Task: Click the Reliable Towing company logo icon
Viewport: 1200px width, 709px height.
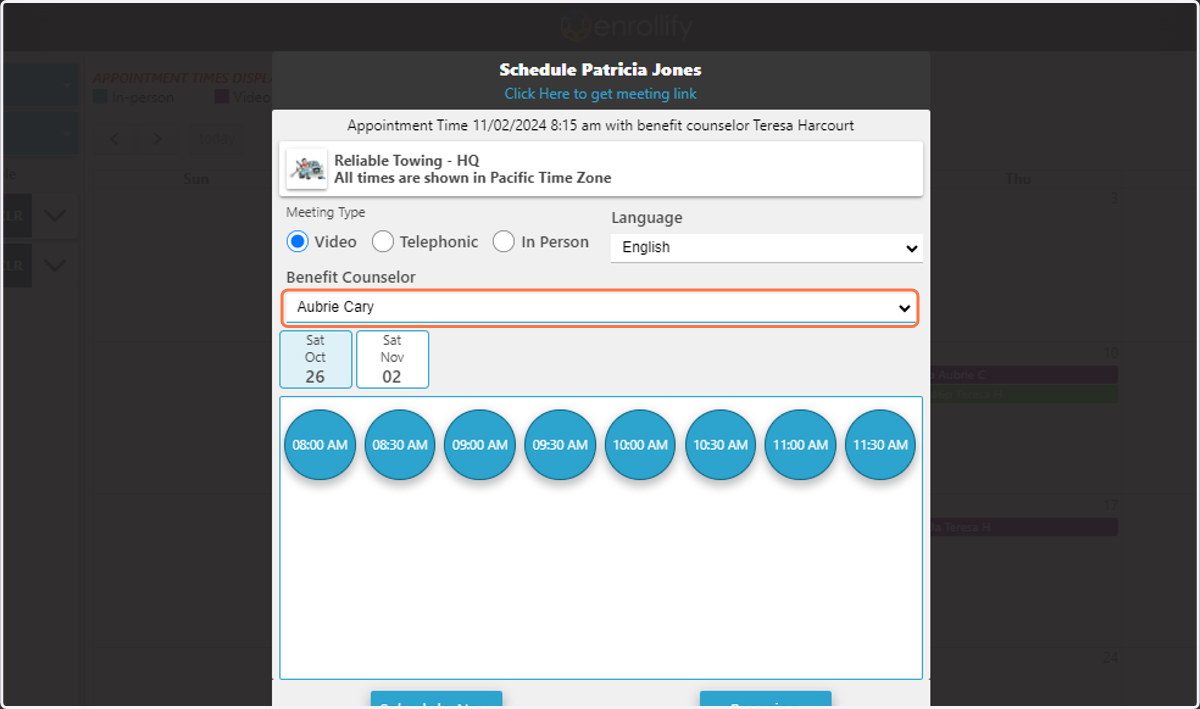Action: click(307, 169)
